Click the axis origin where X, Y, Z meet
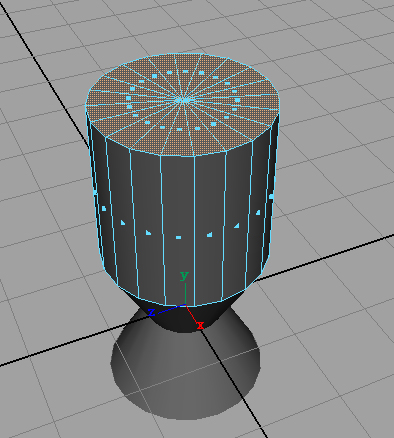The width and height of the screenshot is (394, 438). click(185, 305)
